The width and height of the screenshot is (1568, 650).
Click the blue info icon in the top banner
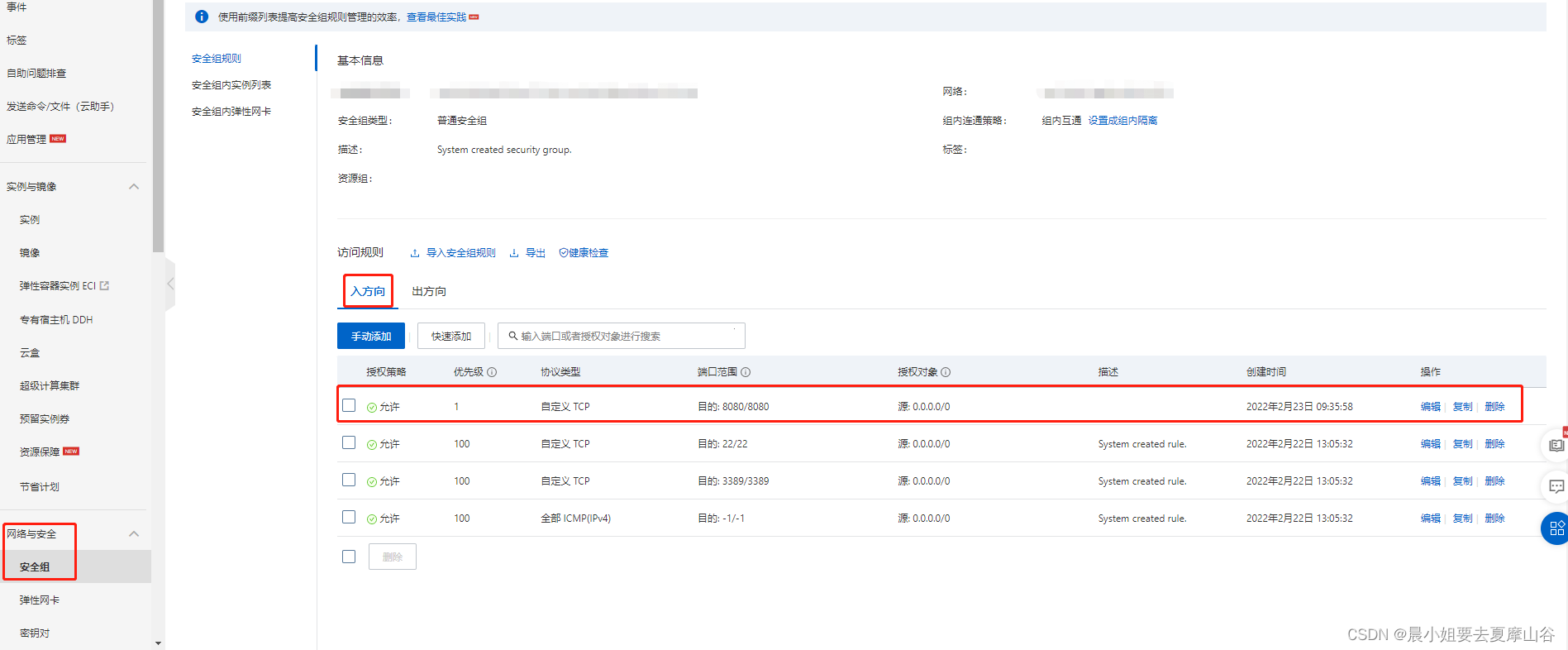[x=202, y=17]
